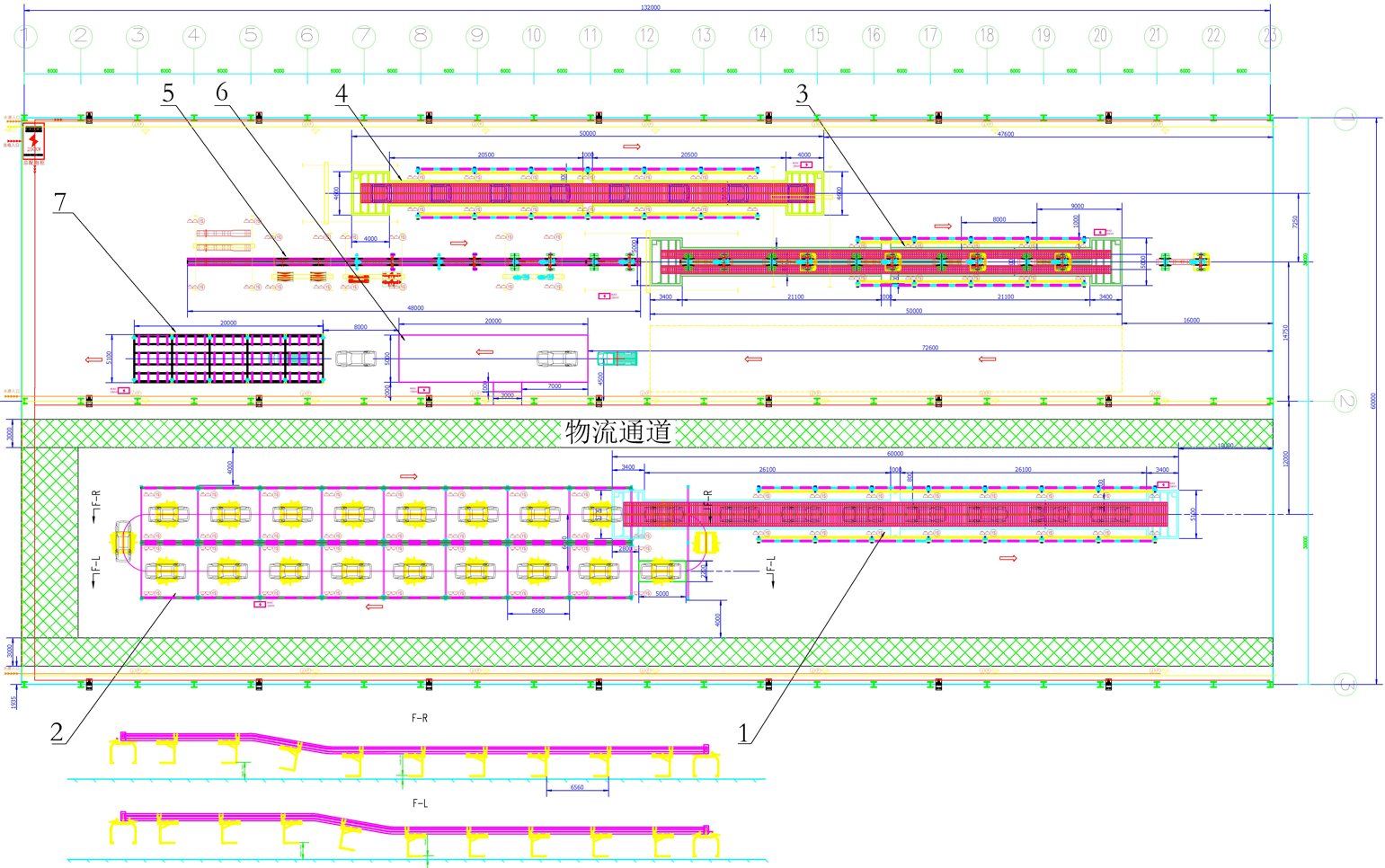This screenshot has width=1385, height=868.
Task: Select the 72600 dimension text
Action: click(929, 348)
